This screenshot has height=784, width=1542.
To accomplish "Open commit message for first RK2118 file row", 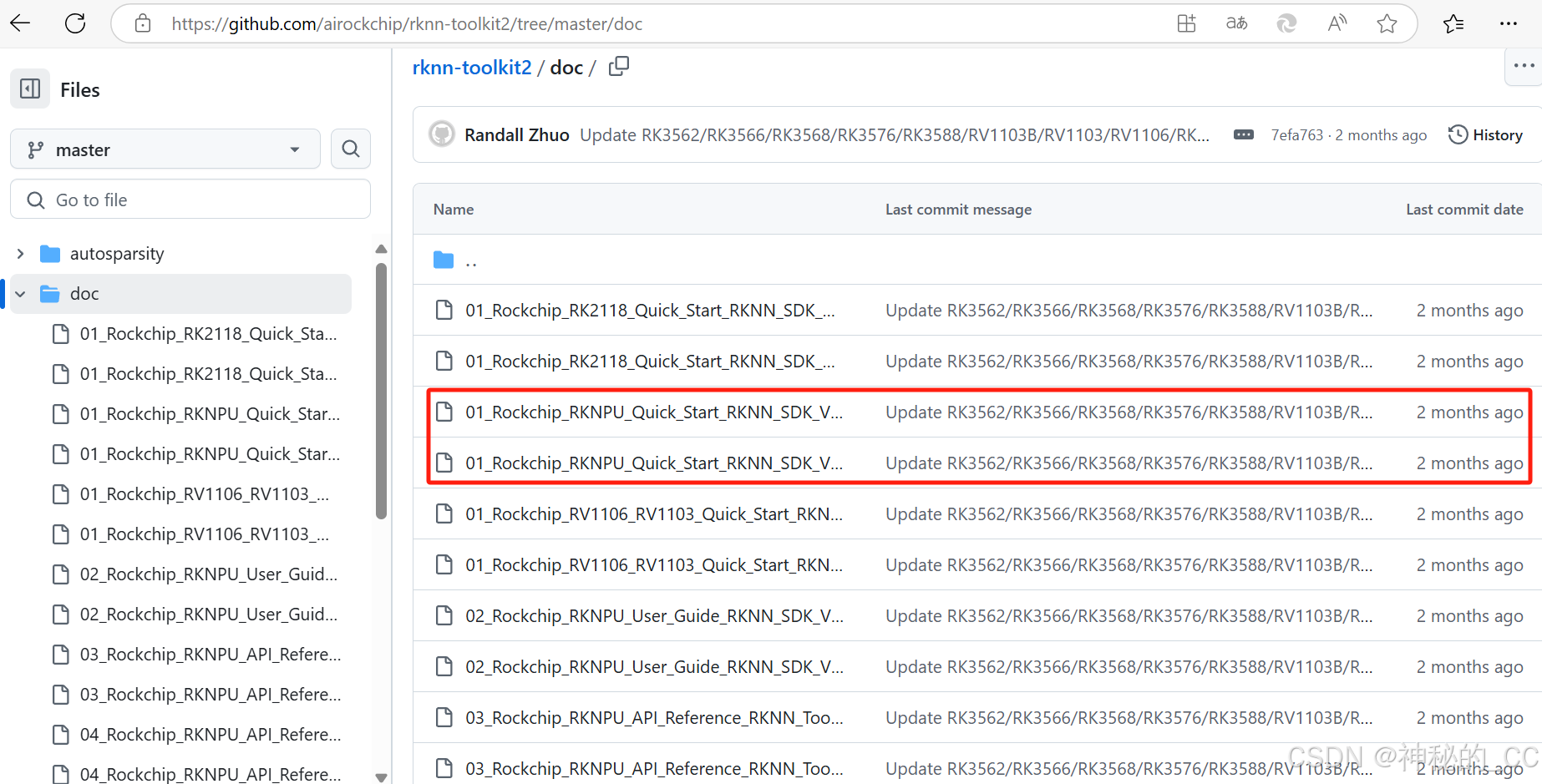I will pyautogui.click(x=1129, y=311).
